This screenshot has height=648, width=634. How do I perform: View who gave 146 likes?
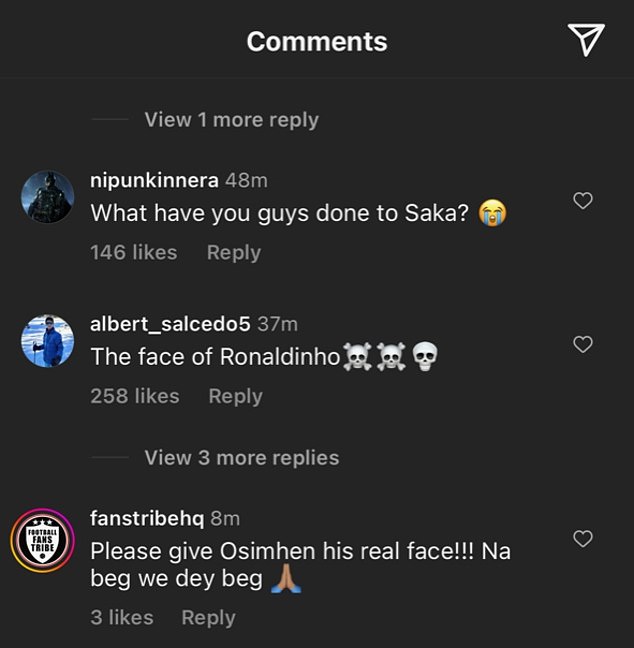(134, 253)
